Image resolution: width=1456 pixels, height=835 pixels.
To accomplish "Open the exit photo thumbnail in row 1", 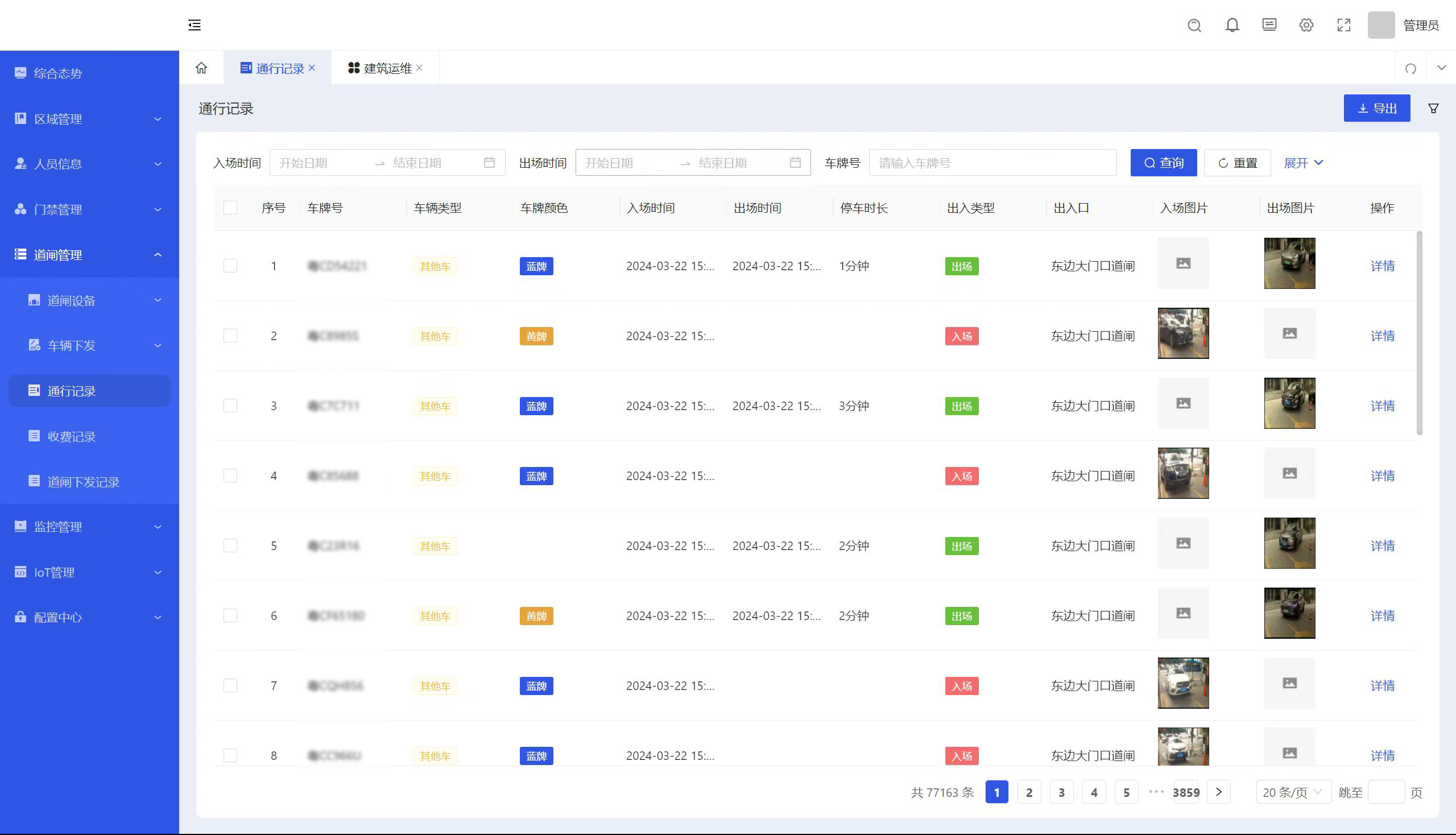I will [1290, 263].
